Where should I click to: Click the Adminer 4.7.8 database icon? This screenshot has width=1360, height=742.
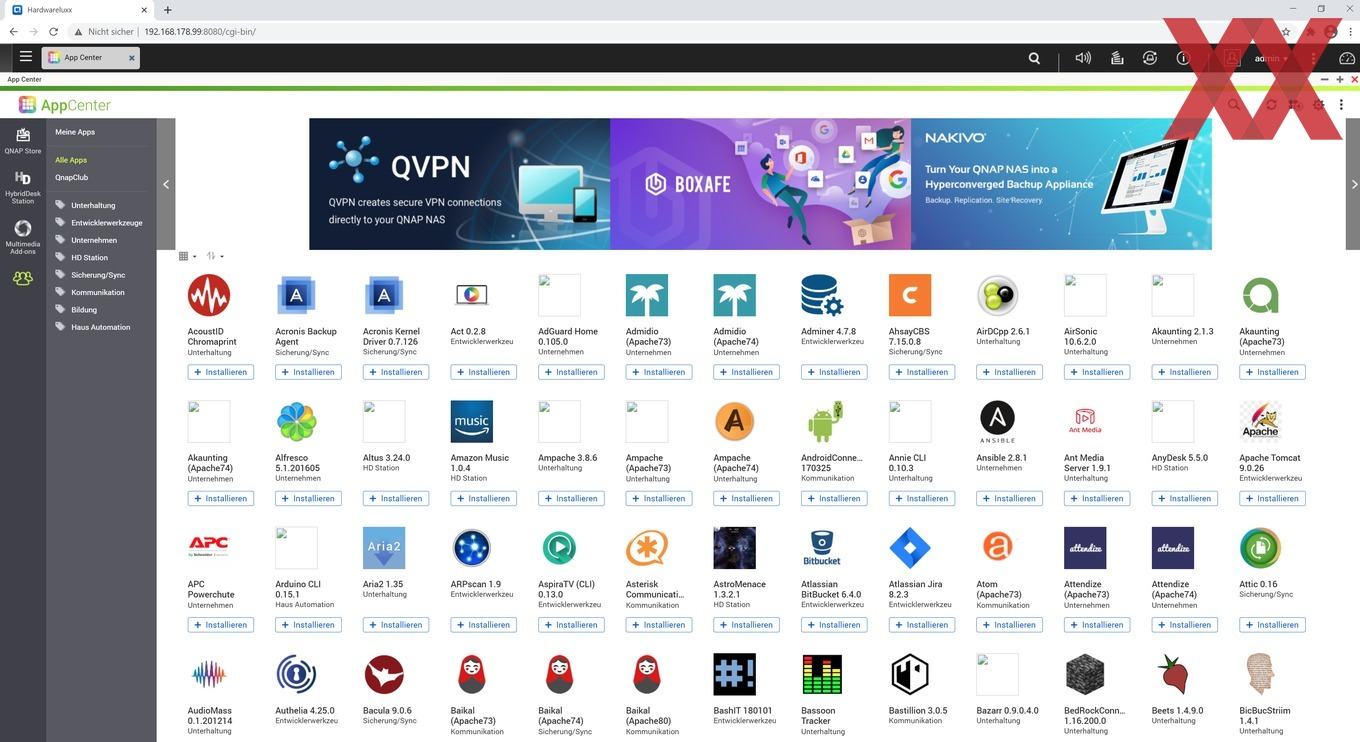822,296
